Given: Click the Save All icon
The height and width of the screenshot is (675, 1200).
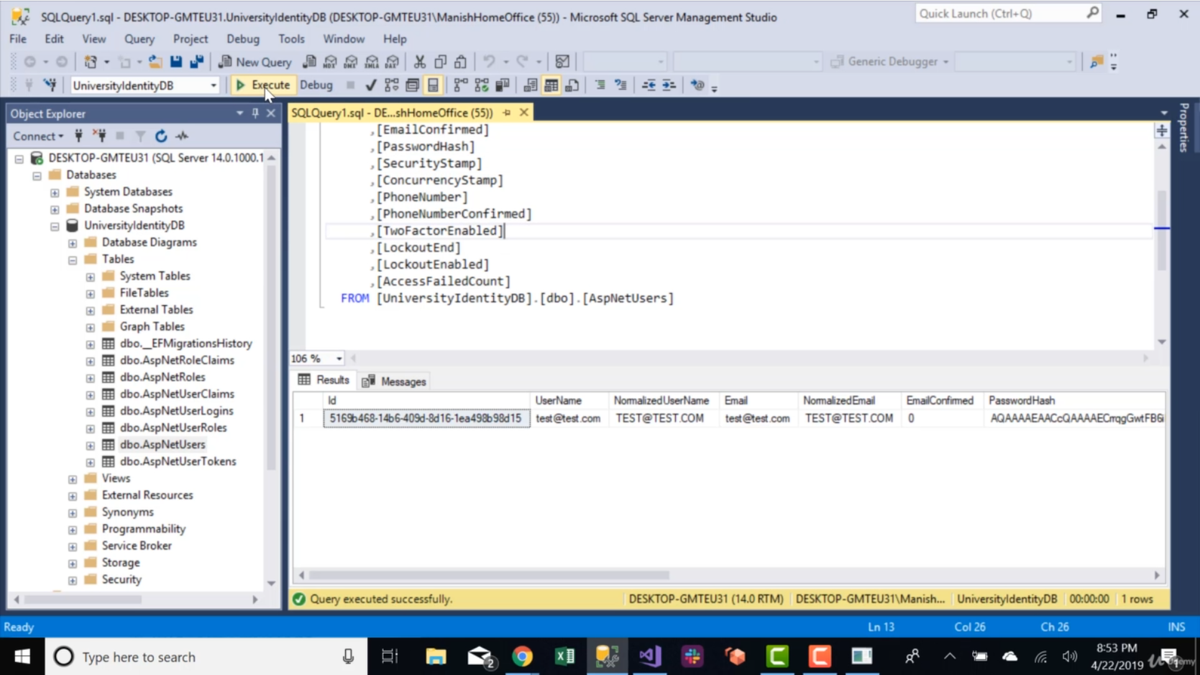Looking at the screenshot, I should tap(196, 62).
